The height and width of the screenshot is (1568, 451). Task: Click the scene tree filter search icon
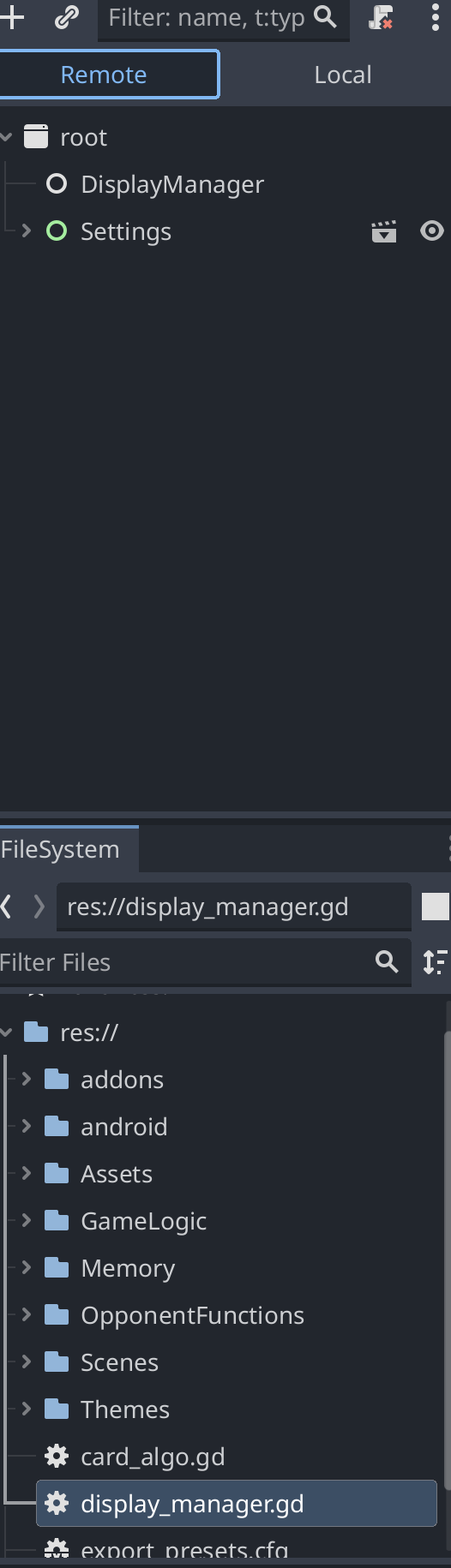[x=326, y=17]
